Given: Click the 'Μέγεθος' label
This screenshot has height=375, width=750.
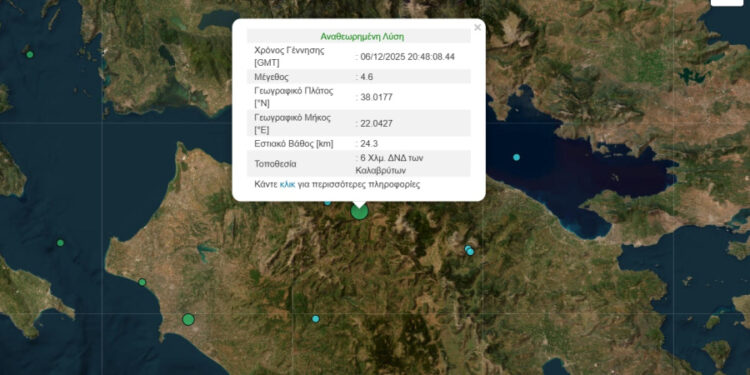Looking at the screenshot, I should pos(271,77).
